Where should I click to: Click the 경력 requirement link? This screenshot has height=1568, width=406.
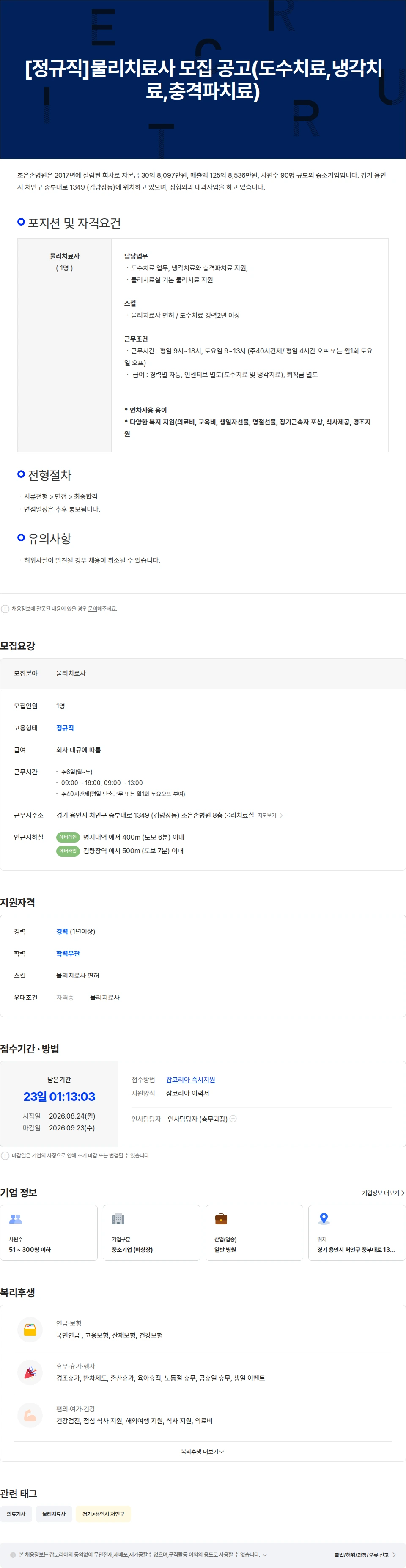click(62, 932)
